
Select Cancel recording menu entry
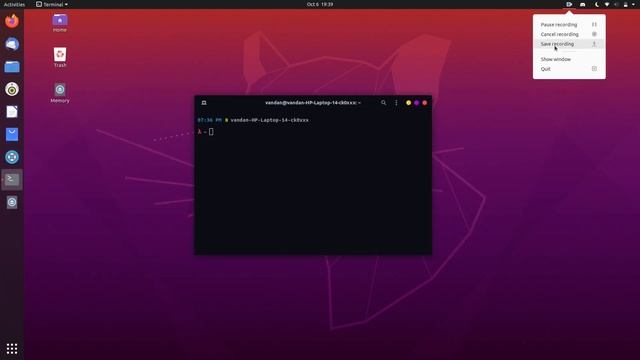[569, 34]
